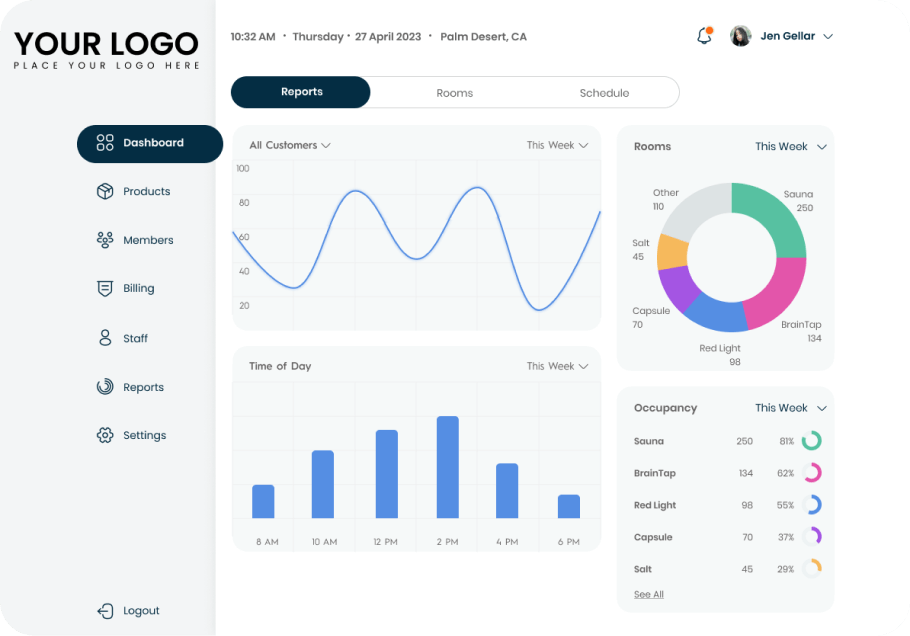Click the 6 PM bar

point(569,506)
